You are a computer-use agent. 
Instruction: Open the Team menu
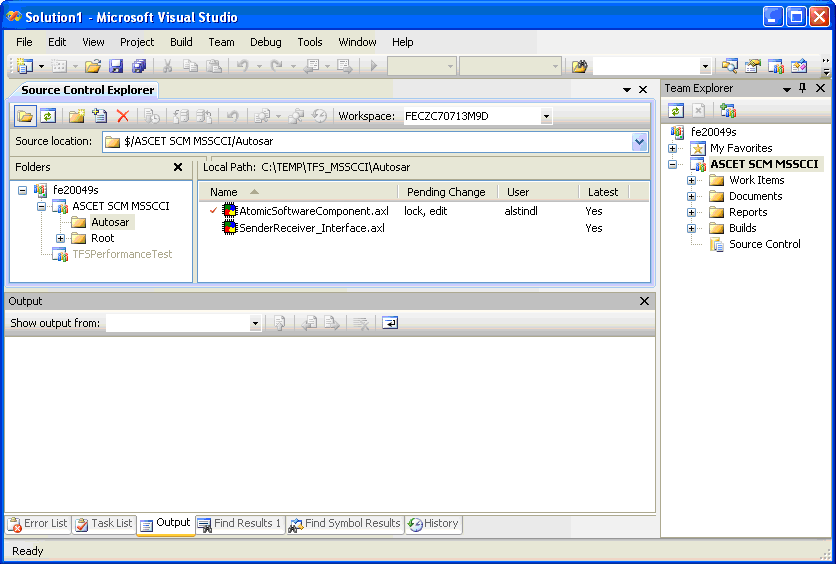[221, 42]
